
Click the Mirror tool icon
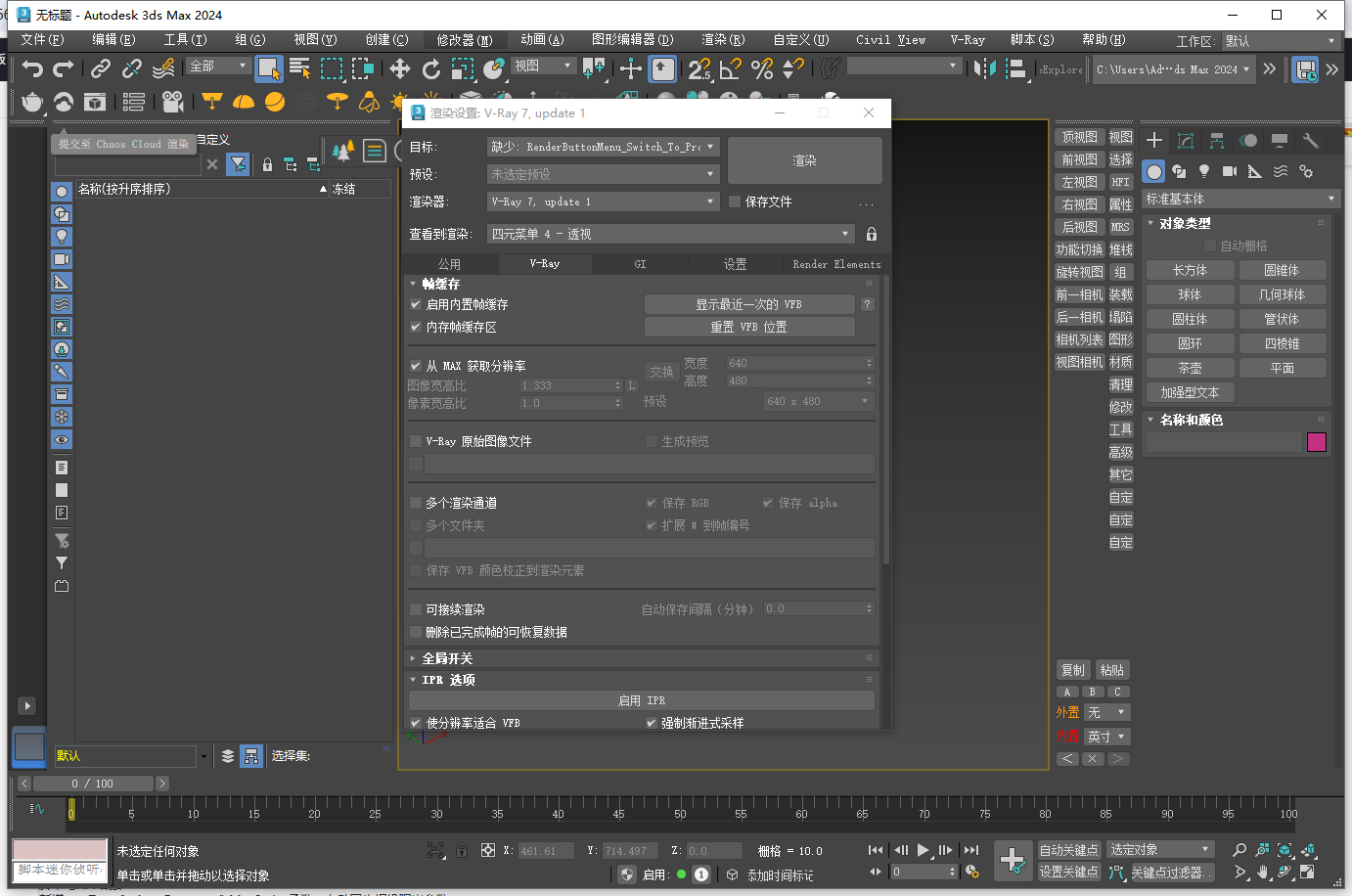985,68
